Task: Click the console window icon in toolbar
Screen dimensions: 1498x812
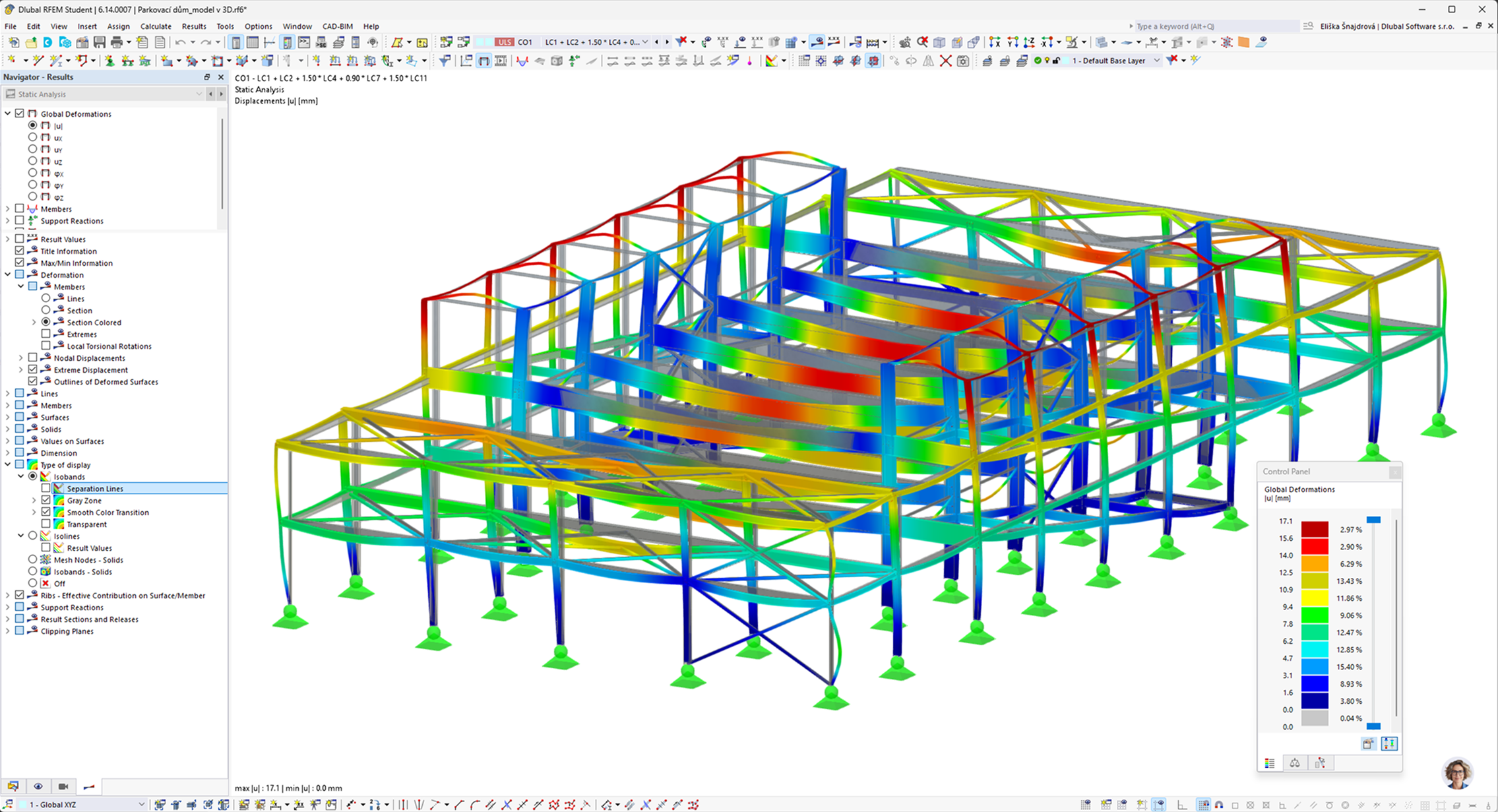Action: (304, 42)
